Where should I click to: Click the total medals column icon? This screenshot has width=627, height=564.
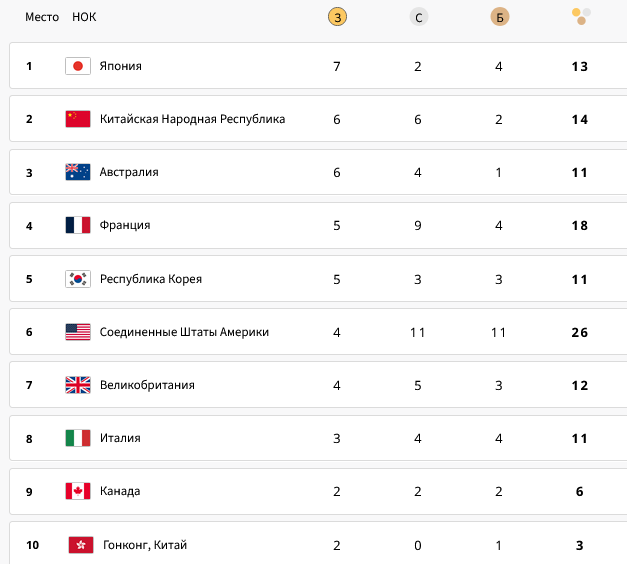(580, 15)
